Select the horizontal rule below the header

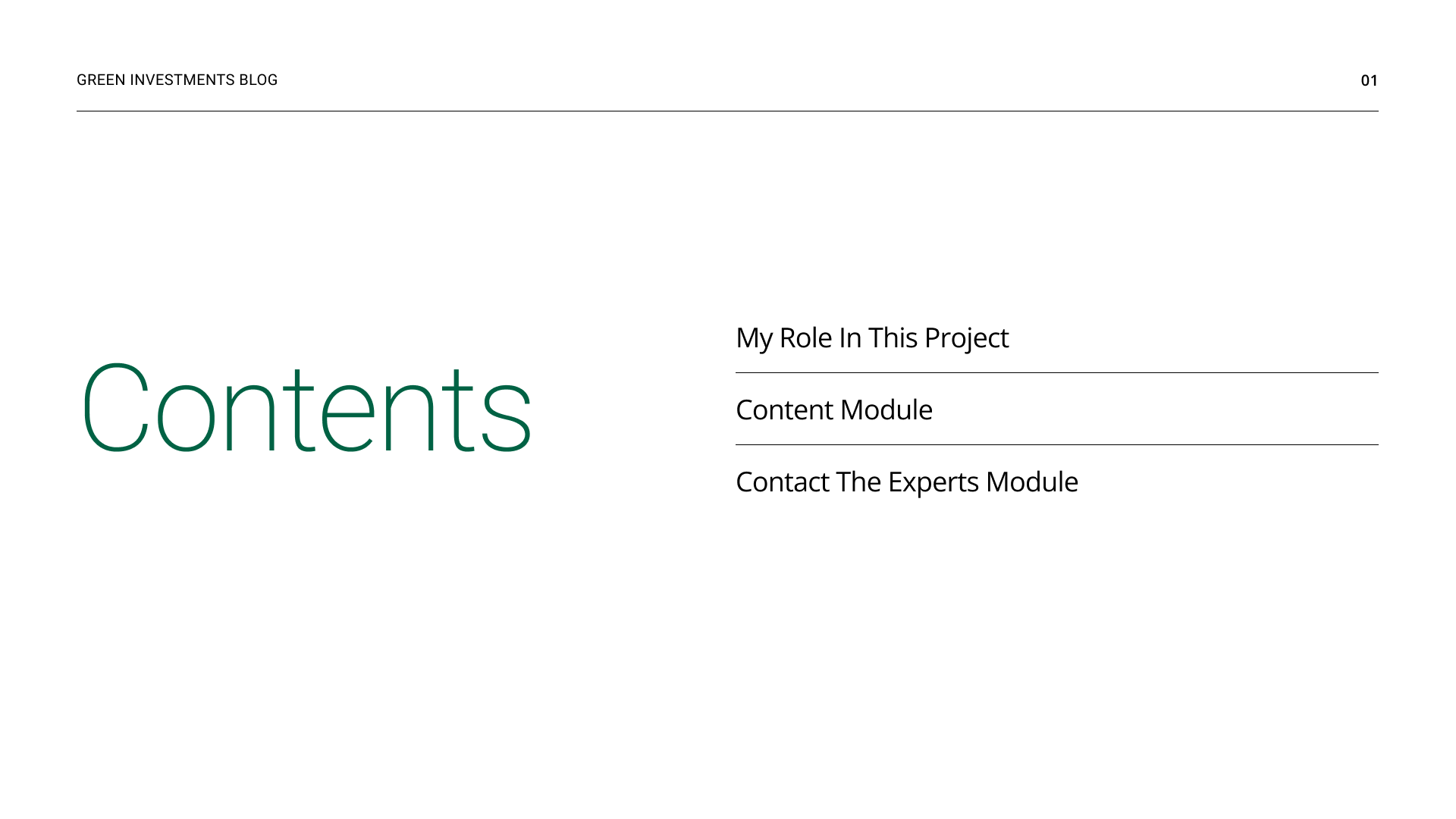(x=727, y=111)
